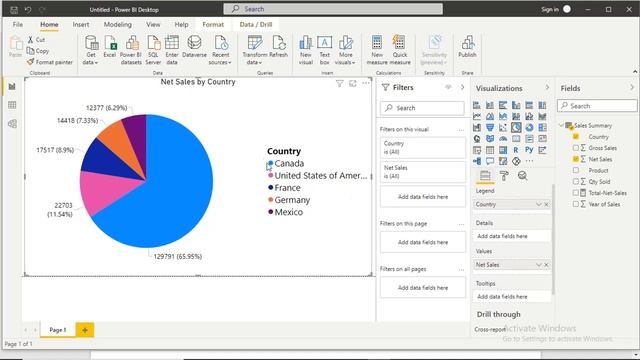This screenshot has width=640, height=360.
Task: Select the table visual
Action: point(490,150)
